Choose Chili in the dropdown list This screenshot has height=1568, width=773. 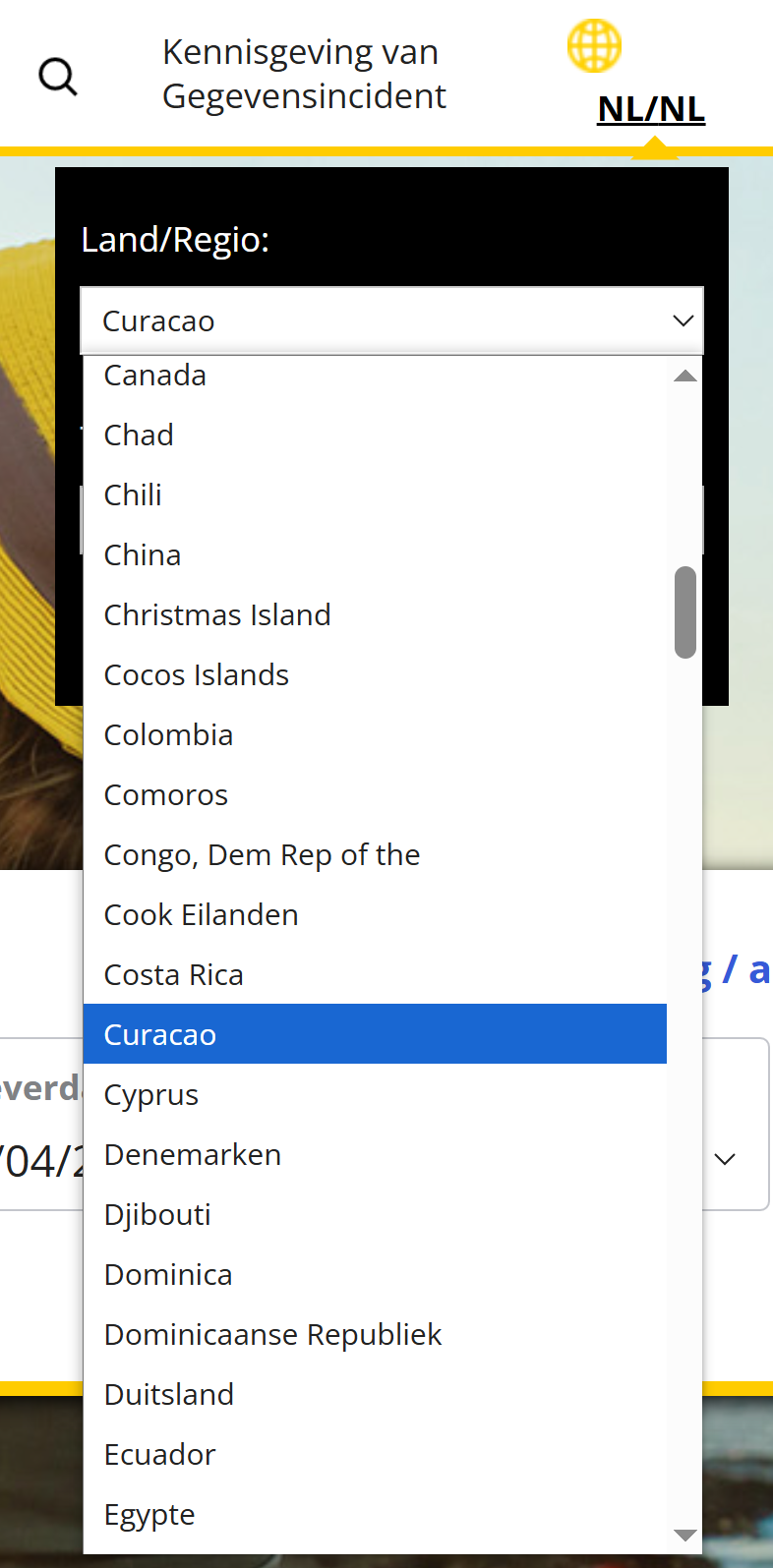point(134,495)
